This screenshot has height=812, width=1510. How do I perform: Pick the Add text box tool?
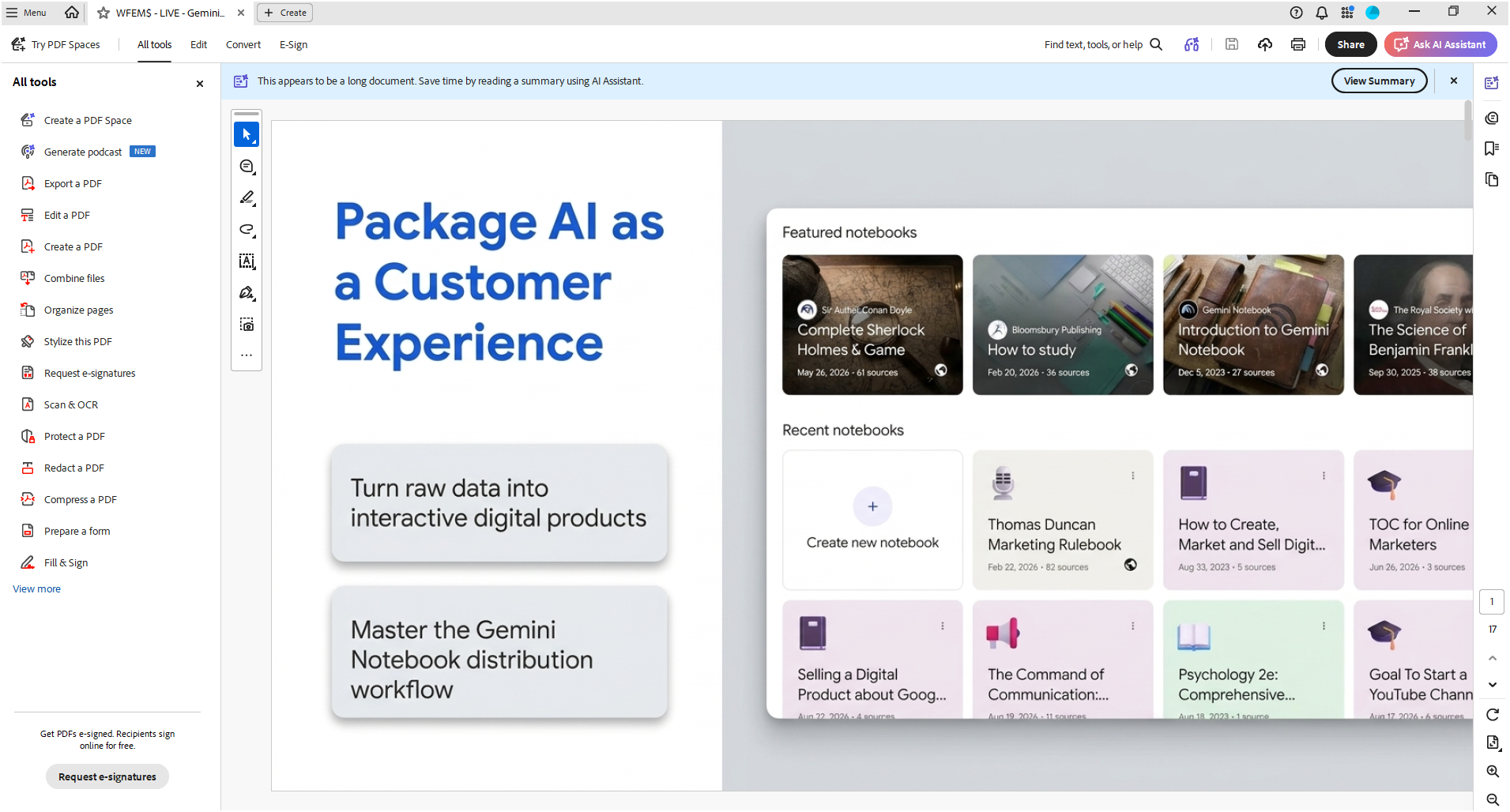(x=247, y=261)
